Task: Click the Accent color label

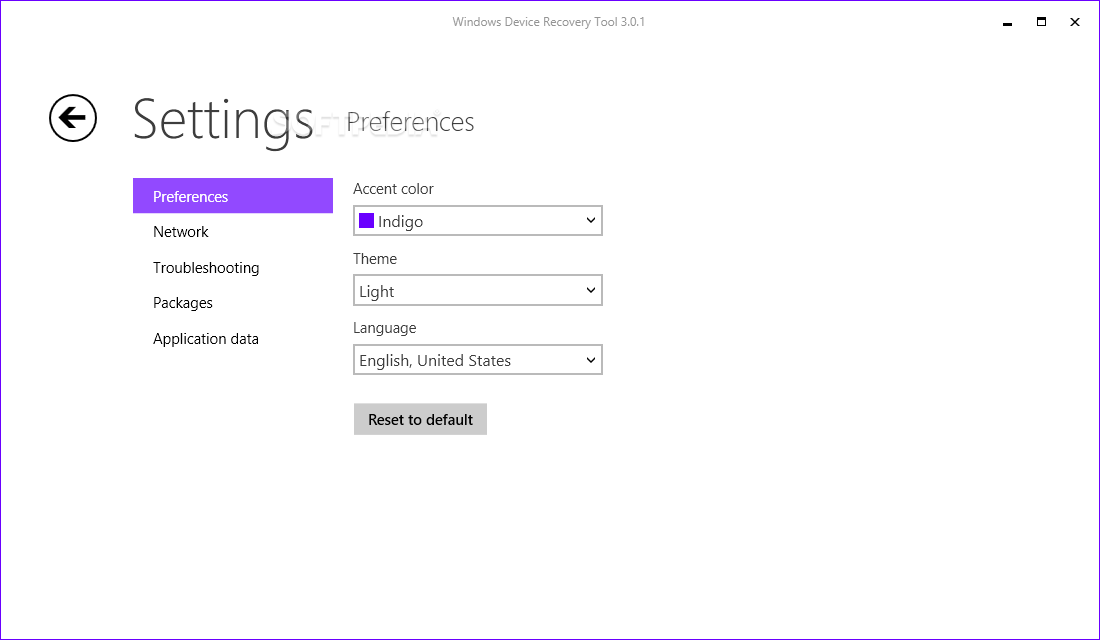Action: pyautogui.click(x=394, y=189)
